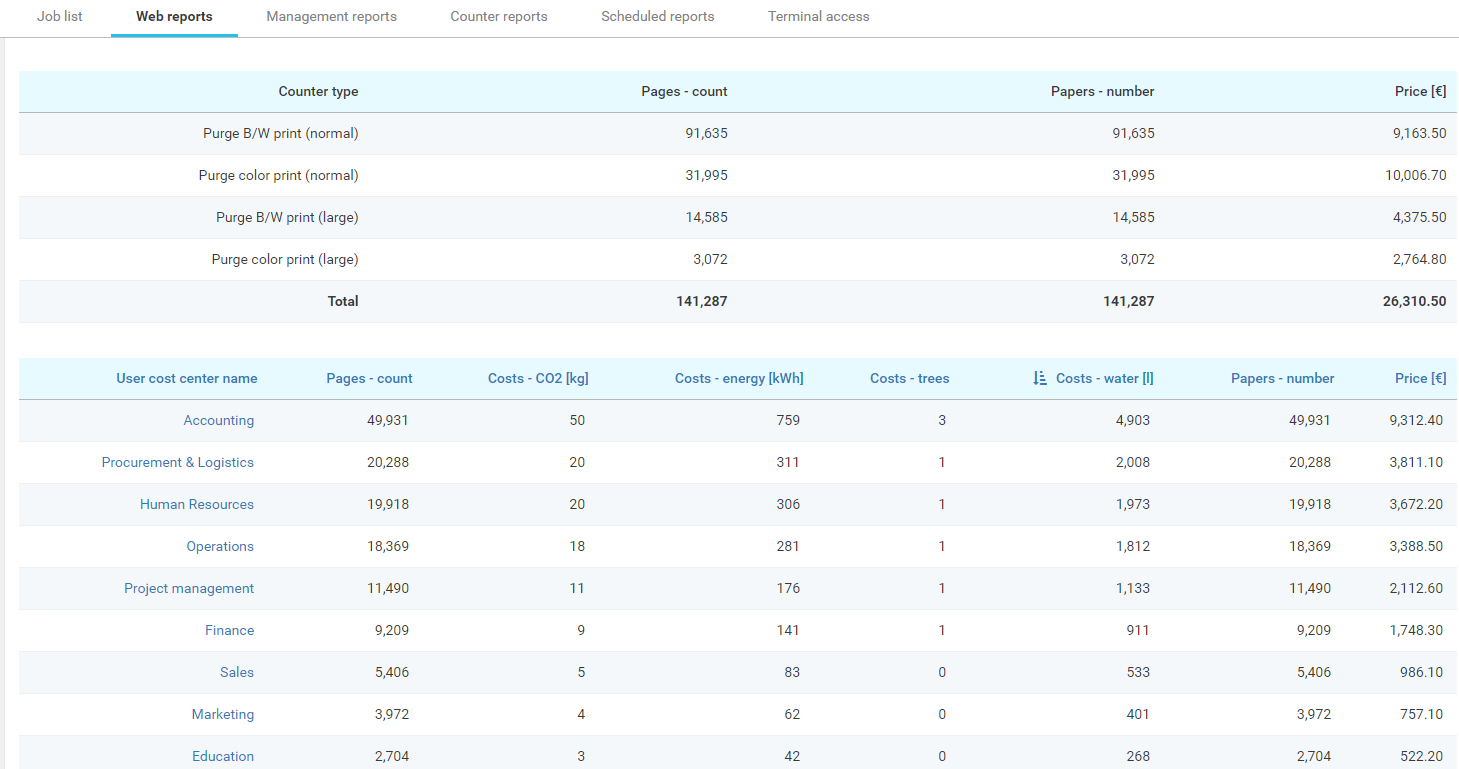Select the Scheduled reports tab
Viewport: 1459px width, 769px height.
[x=657, y=17]
